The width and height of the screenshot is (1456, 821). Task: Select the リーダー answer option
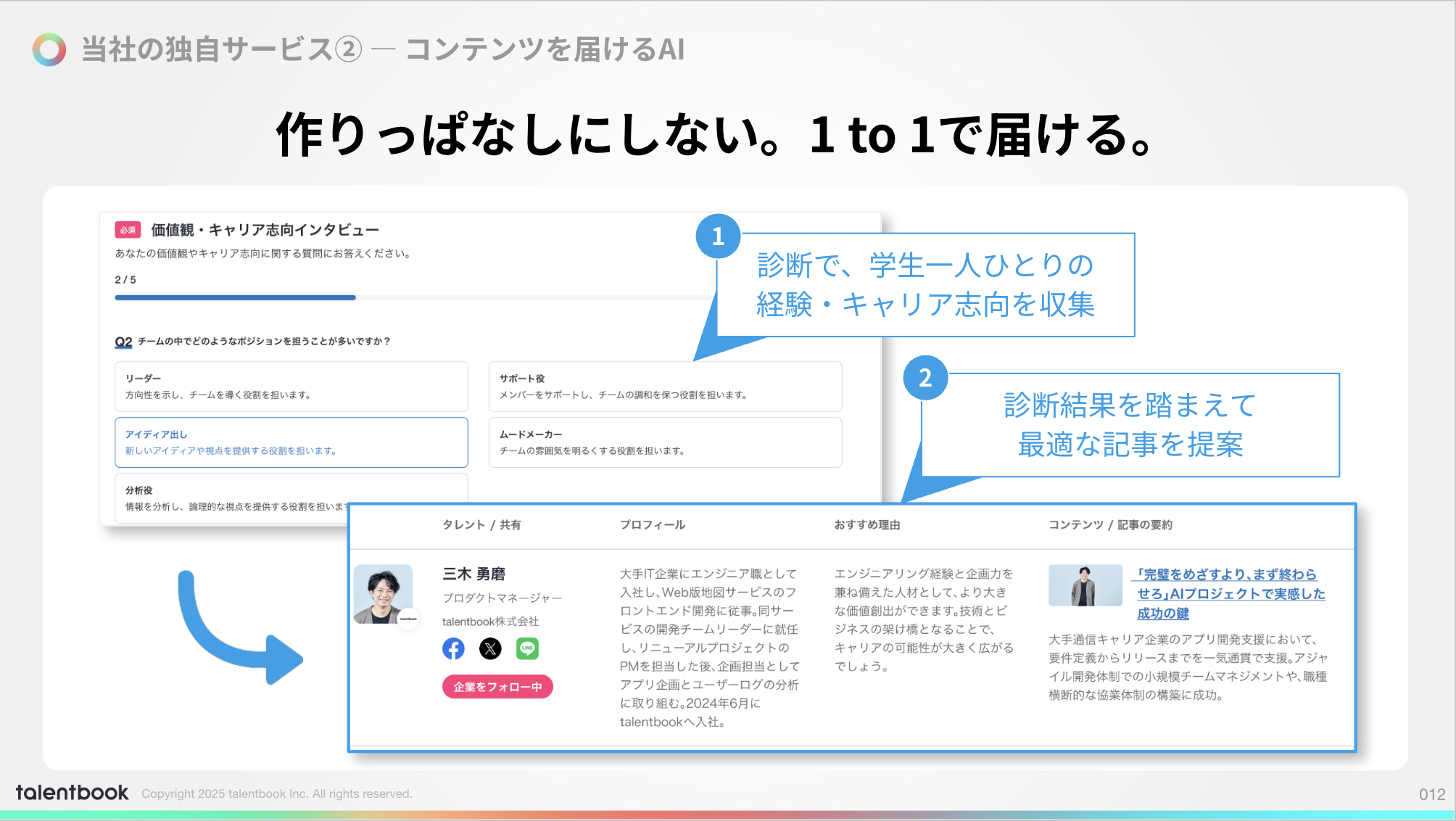coord(291,387)
